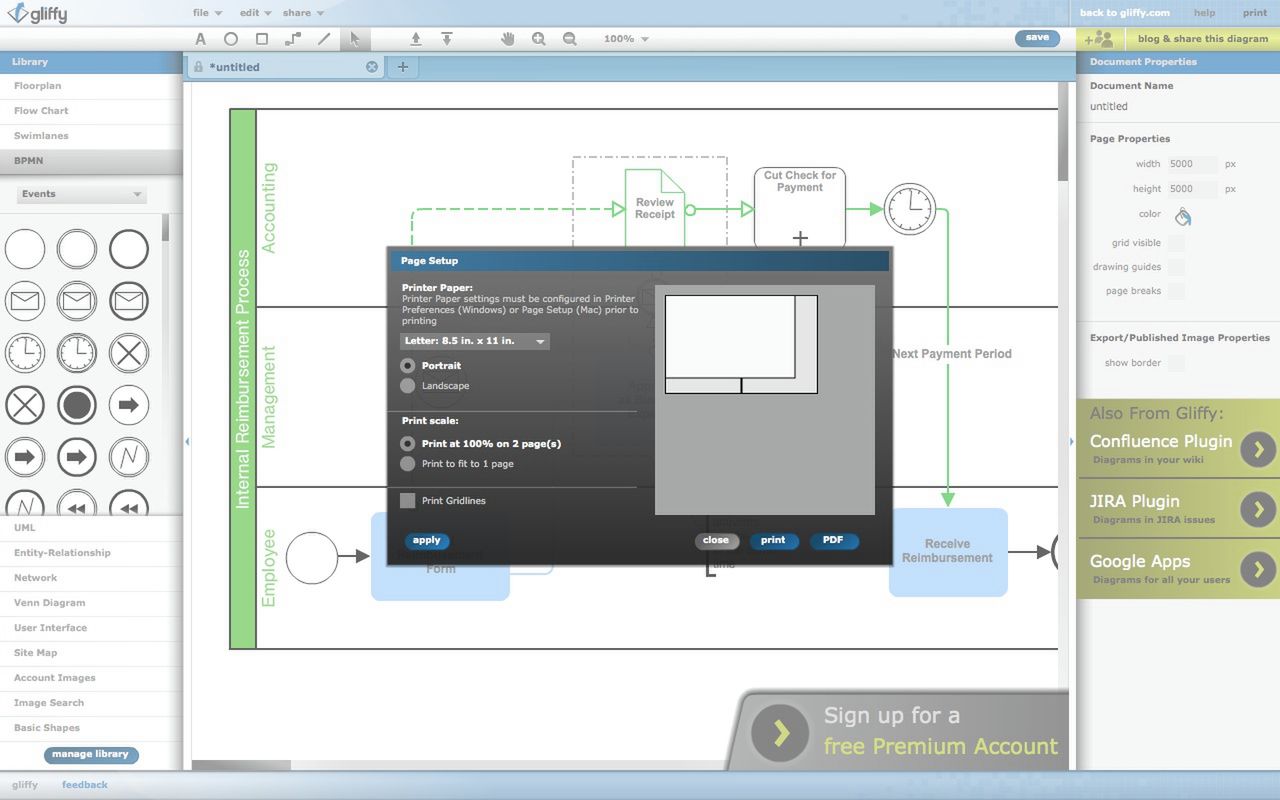
Task: Expand the Swimlanes library section
Action: pos(91,136)
